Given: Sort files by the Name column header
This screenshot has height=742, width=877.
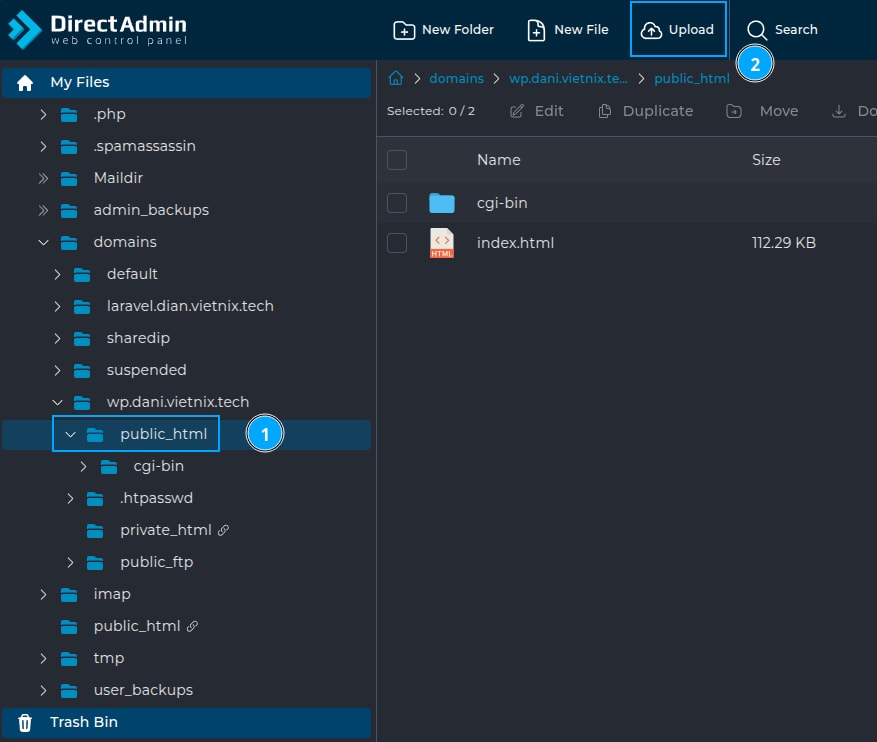Looking at the screenshot, I should coord(498,160).
